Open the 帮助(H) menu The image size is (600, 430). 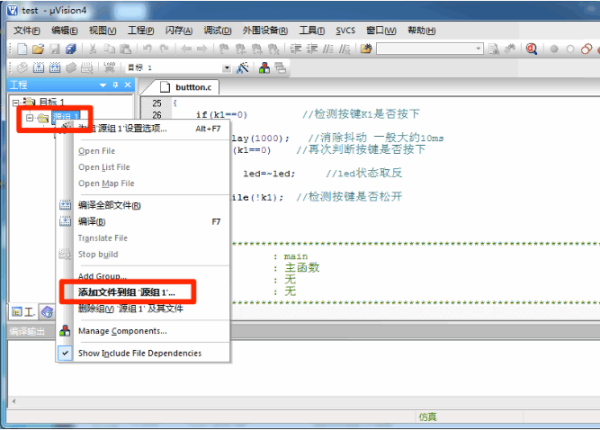click(422, 30)
